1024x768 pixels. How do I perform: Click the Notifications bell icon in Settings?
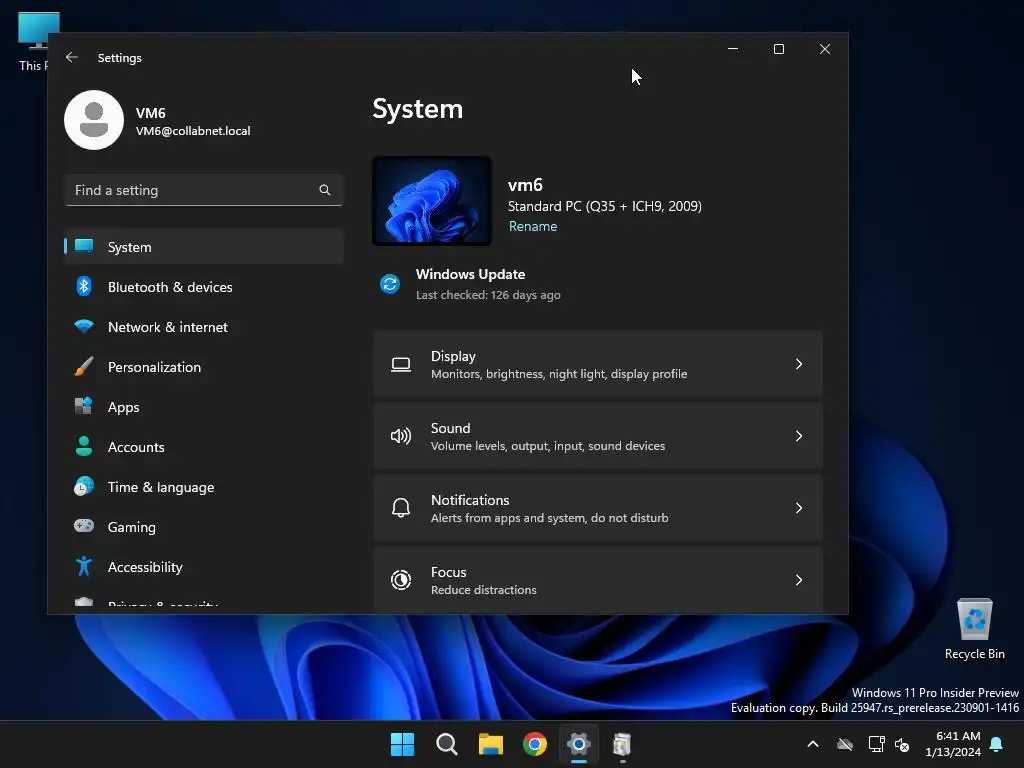[x=401, y=508]
